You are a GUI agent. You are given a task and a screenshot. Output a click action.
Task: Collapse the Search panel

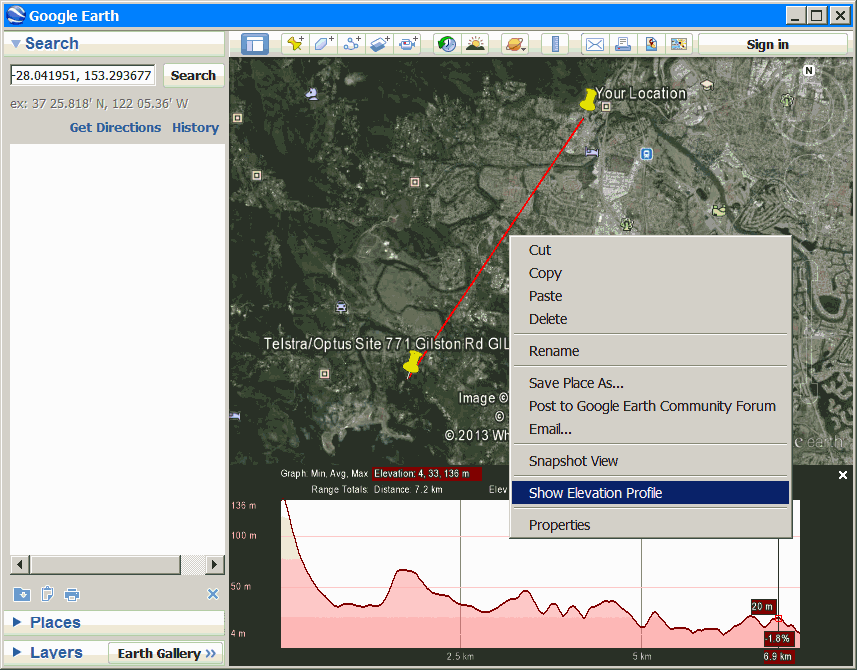[16, 44]
